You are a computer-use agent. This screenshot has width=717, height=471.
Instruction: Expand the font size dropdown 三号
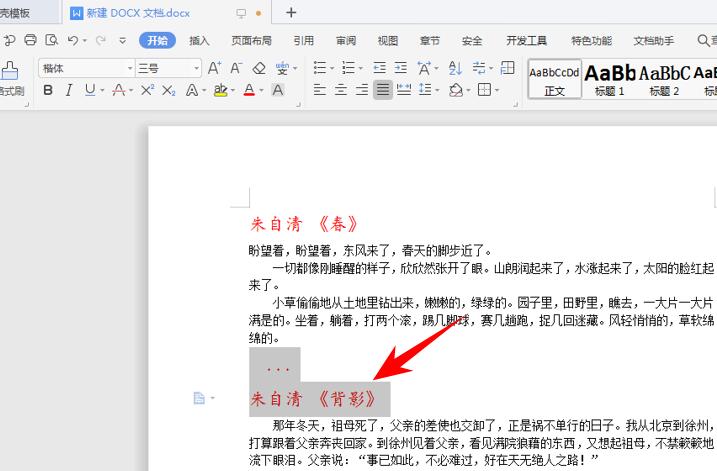coord(197,68)
